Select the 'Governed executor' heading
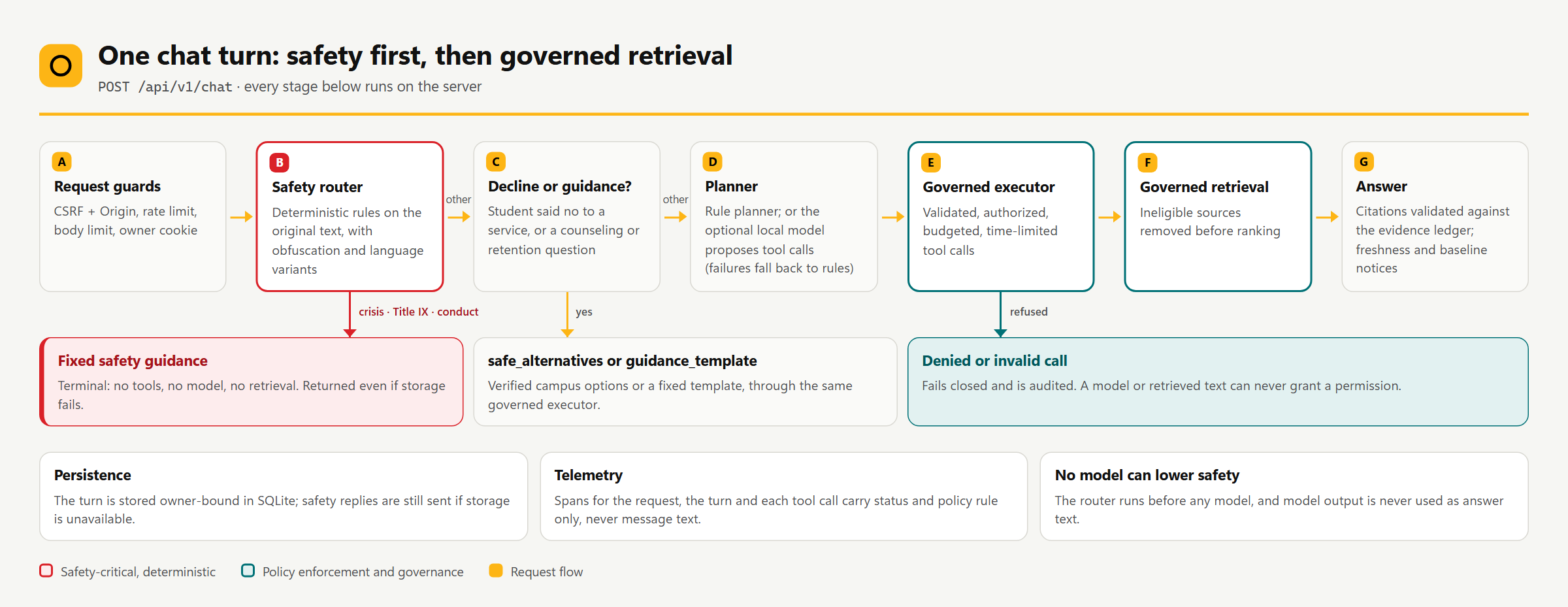 (x=989, y=187)
